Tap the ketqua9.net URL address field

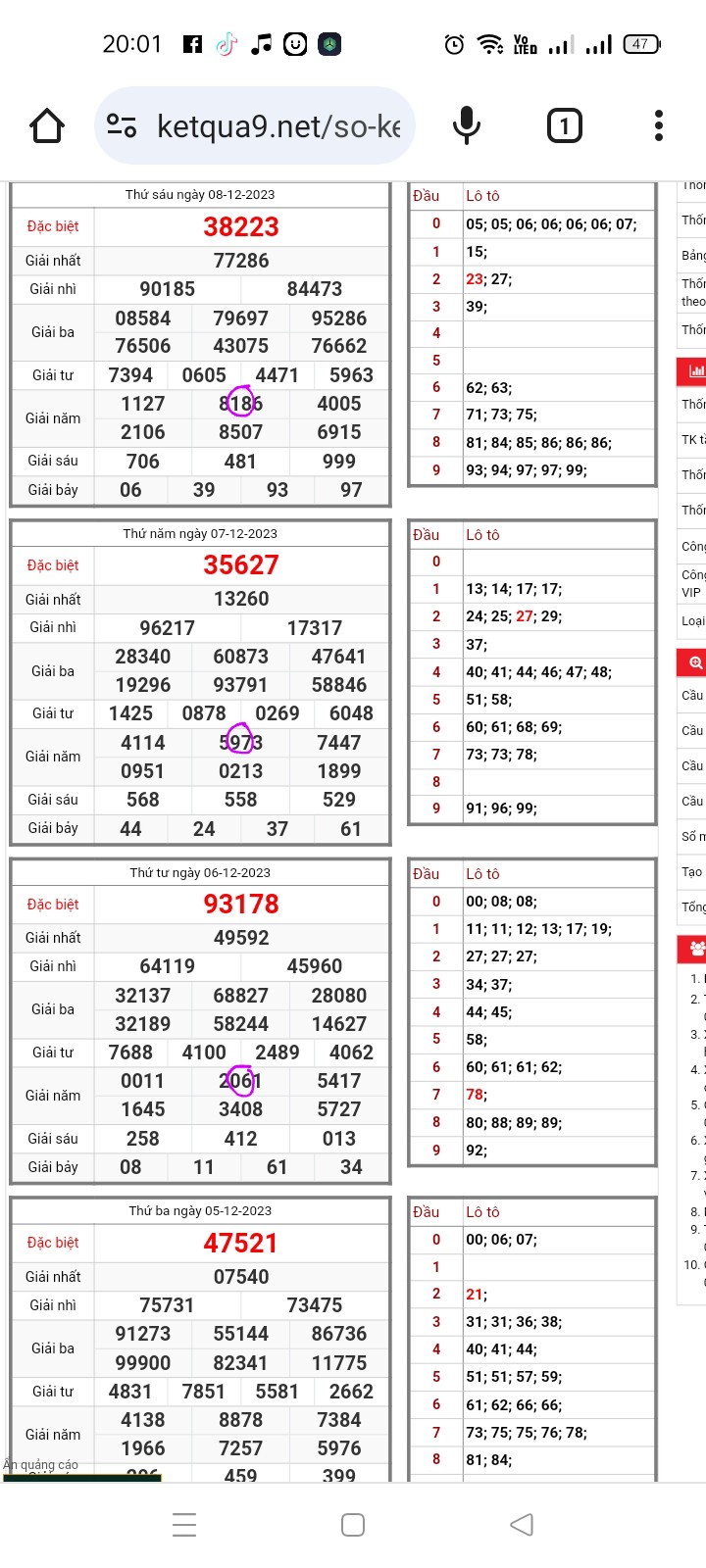point(278,125)
